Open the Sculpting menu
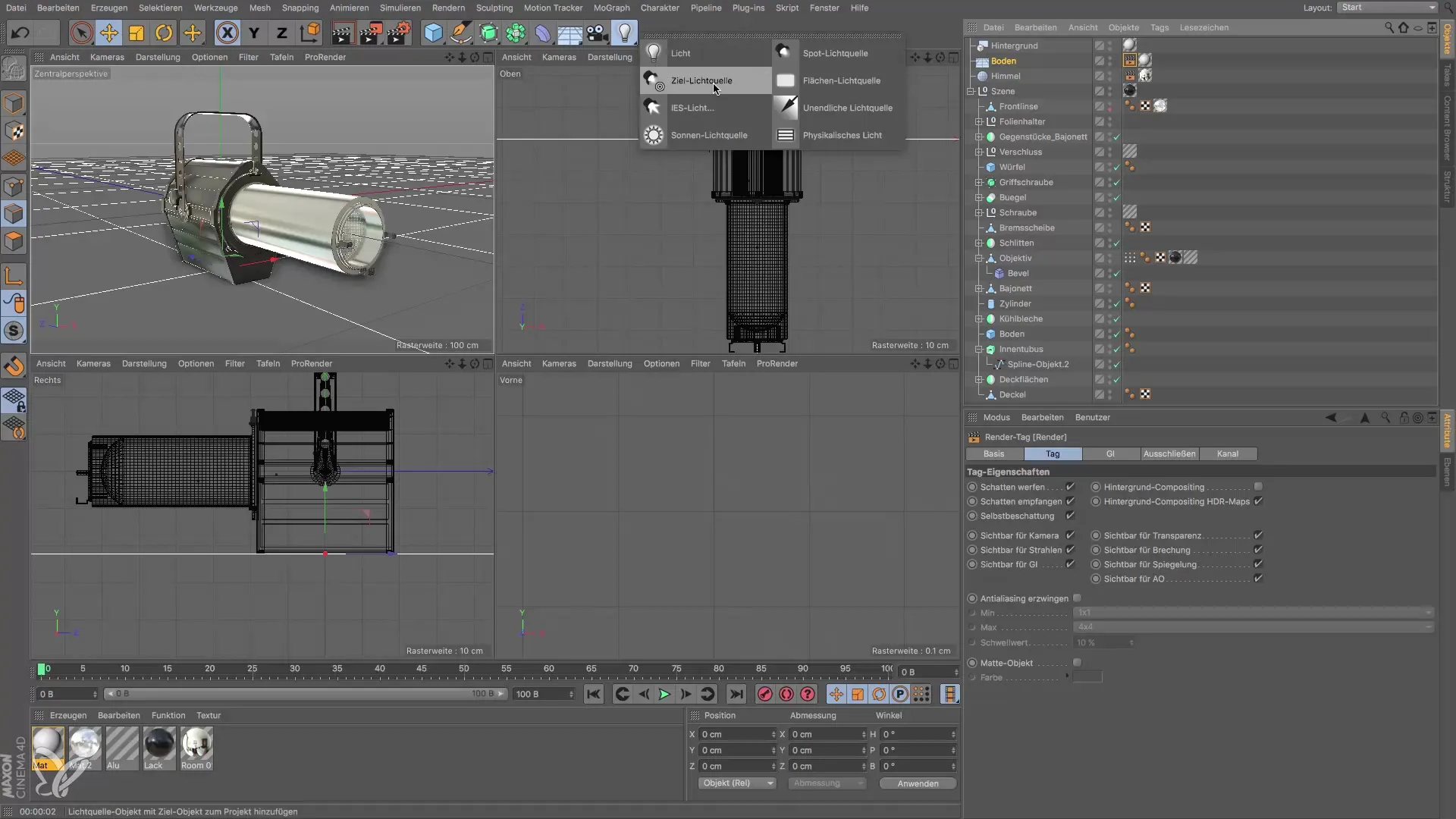The width and height of the screenshot is (1456, 819). pyautogui.click(x=494, y=8)
